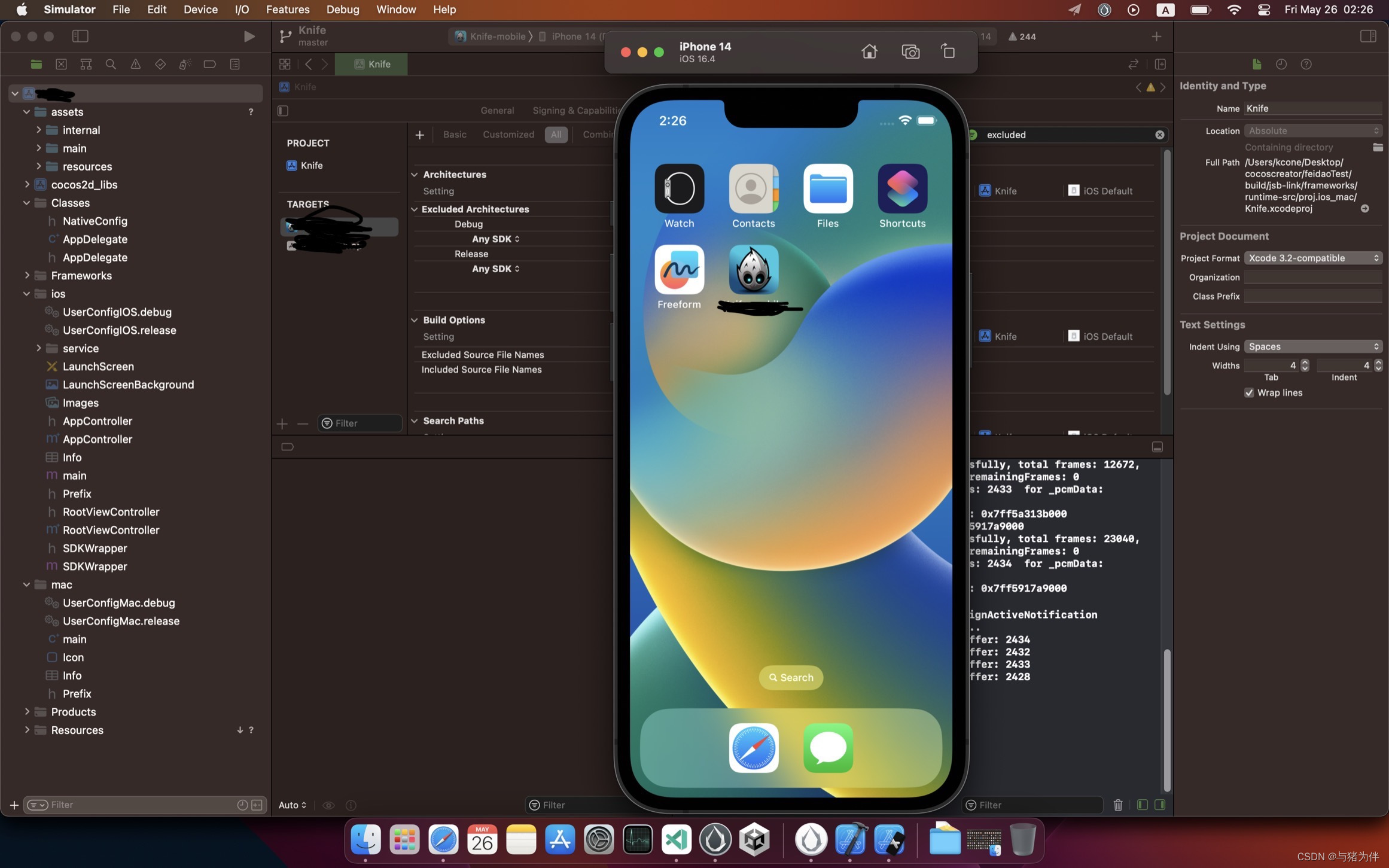This screenshot has height=868, width=1389.
Task: Click the Simulator Home button icon
Action: pyautogui.click(x=869, y=52)
